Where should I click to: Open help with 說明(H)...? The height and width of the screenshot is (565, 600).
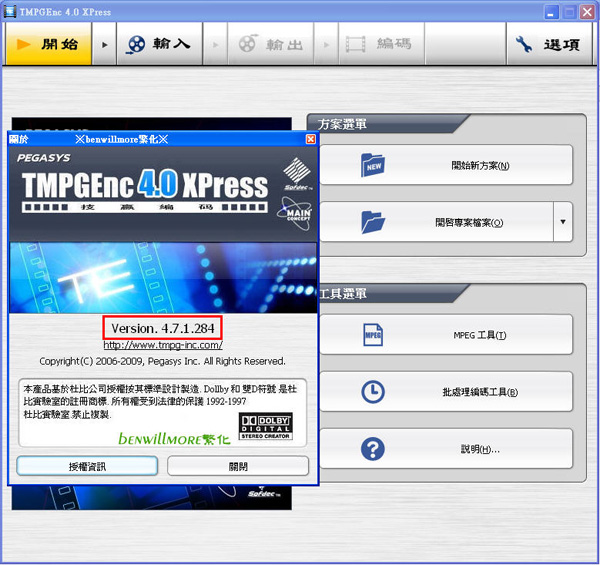(x=446, y=449)
